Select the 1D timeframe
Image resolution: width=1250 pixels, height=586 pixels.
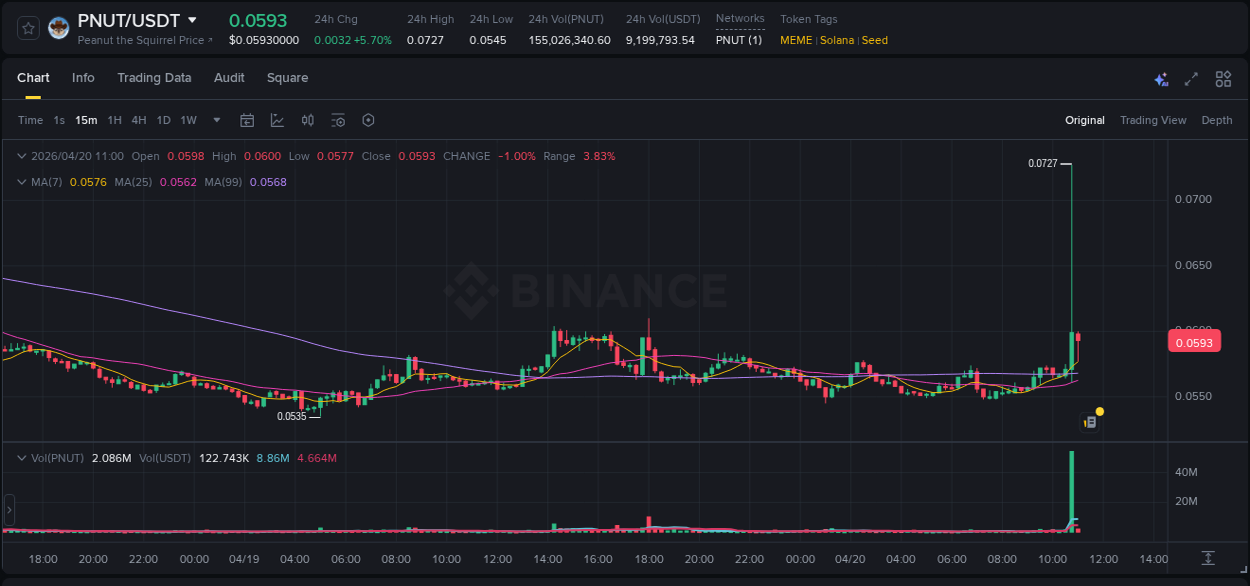pyautogui.click(x=163, y=120)
